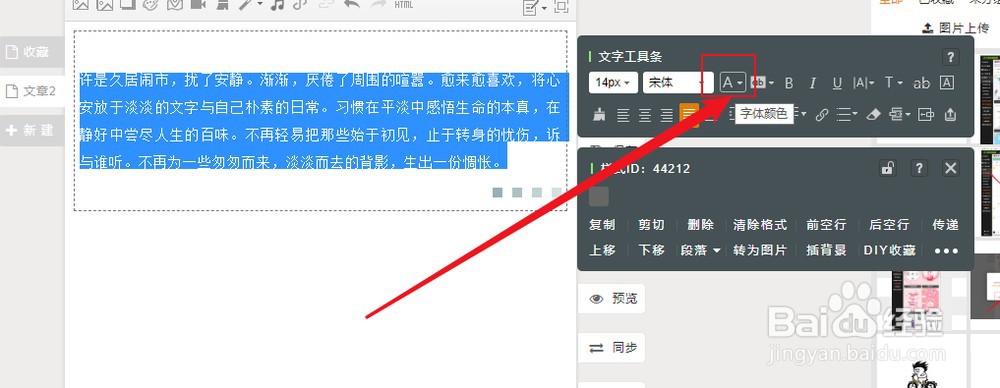Click the 同步 sync button
Screen dimensions: 1000x388
pyautogui.click(x=612, y=348)
